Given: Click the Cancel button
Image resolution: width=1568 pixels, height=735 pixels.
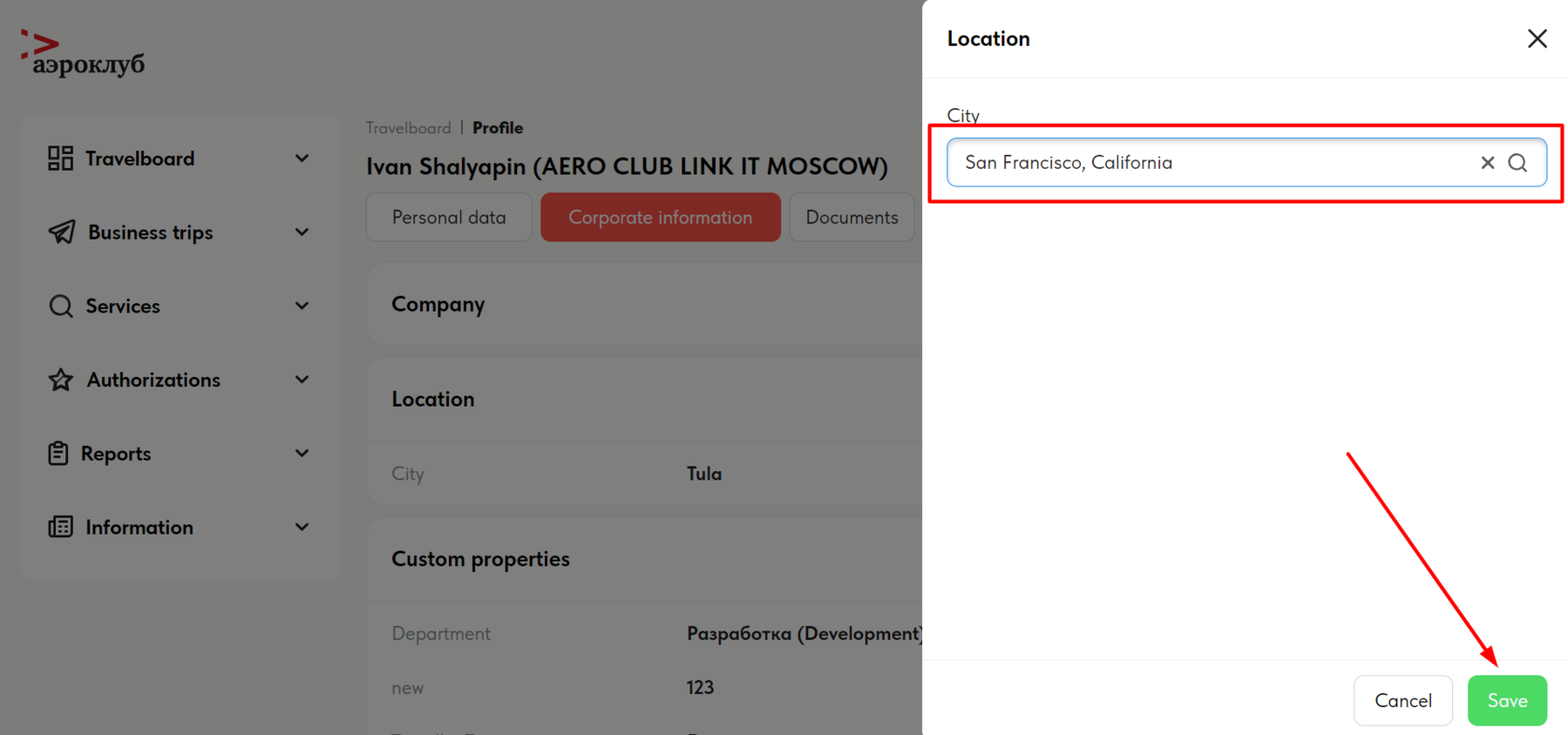Looking at the screenshot, I should (x=1403, y=700).
